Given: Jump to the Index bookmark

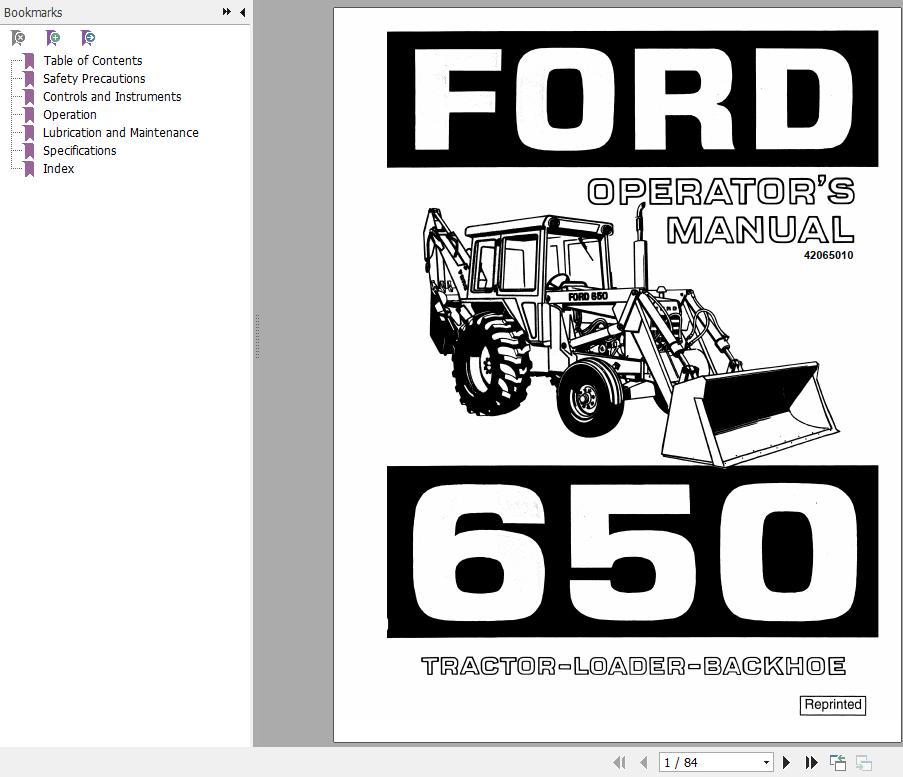Looking at the screenshot, I should [58, 168].
